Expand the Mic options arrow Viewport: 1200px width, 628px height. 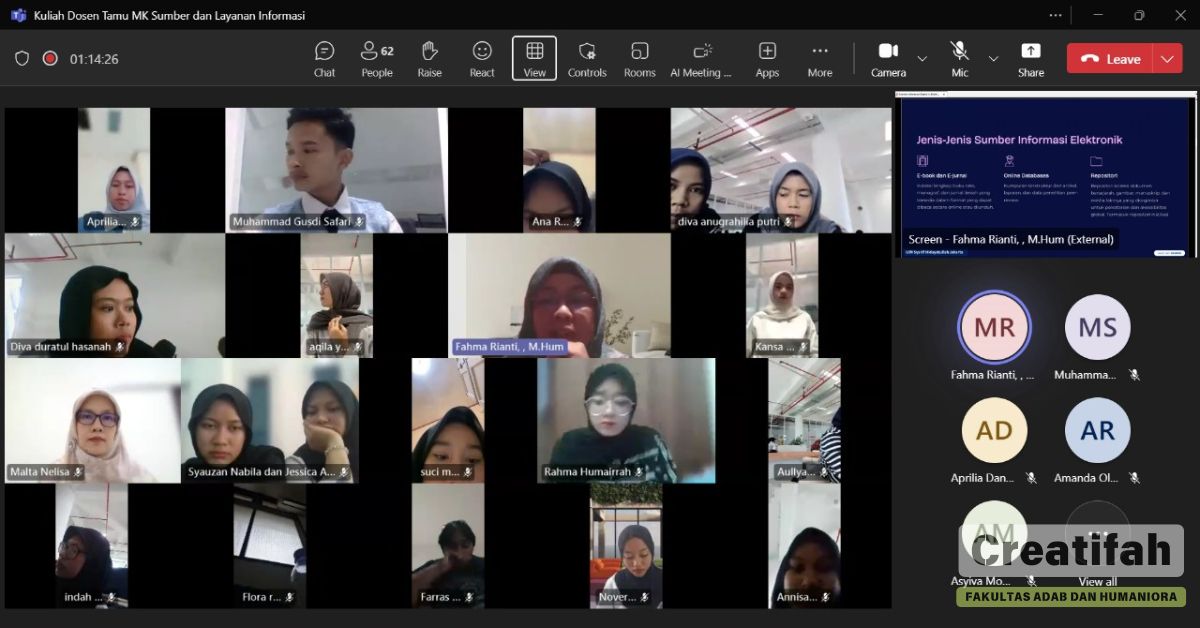pos(993,59)
